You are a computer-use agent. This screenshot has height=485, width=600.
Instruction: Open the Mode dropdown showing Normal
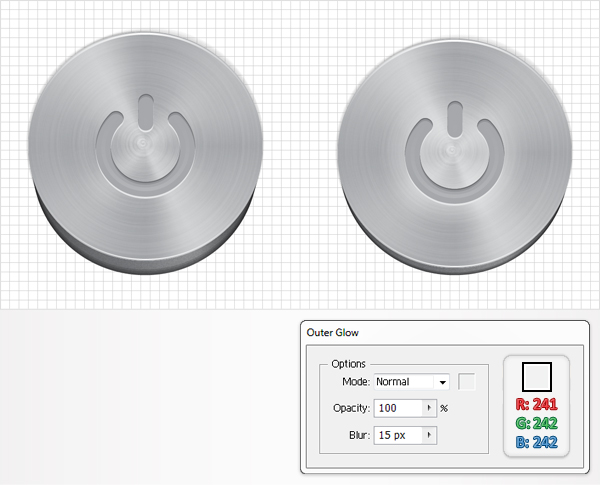411,382
